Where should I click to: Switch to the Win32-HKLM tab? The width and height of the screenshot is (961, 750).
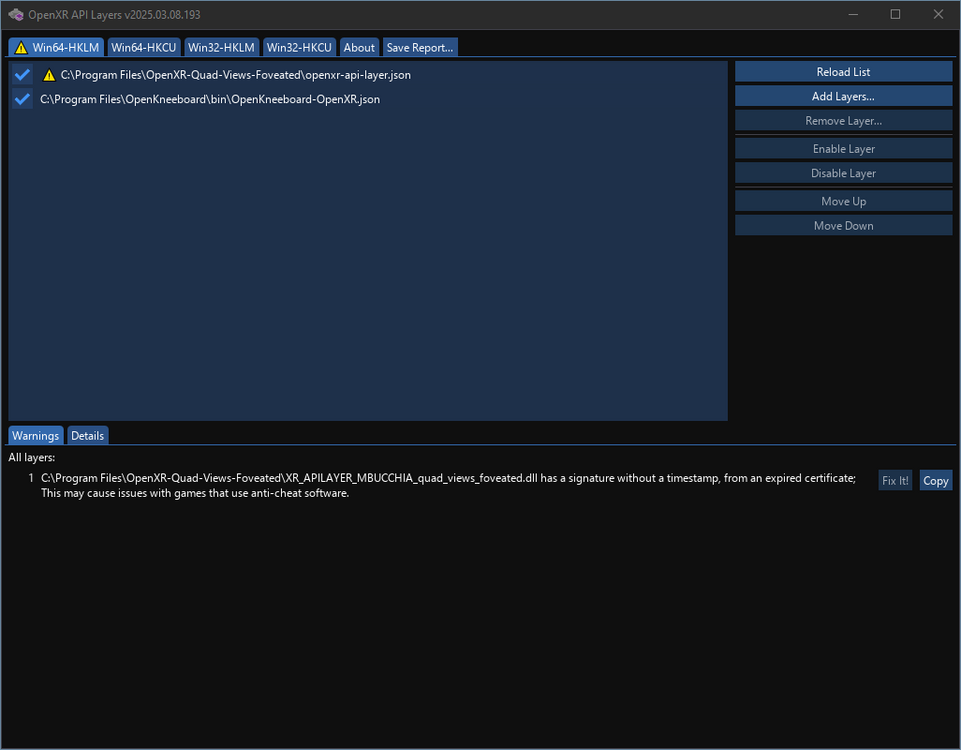click(221, 48)
